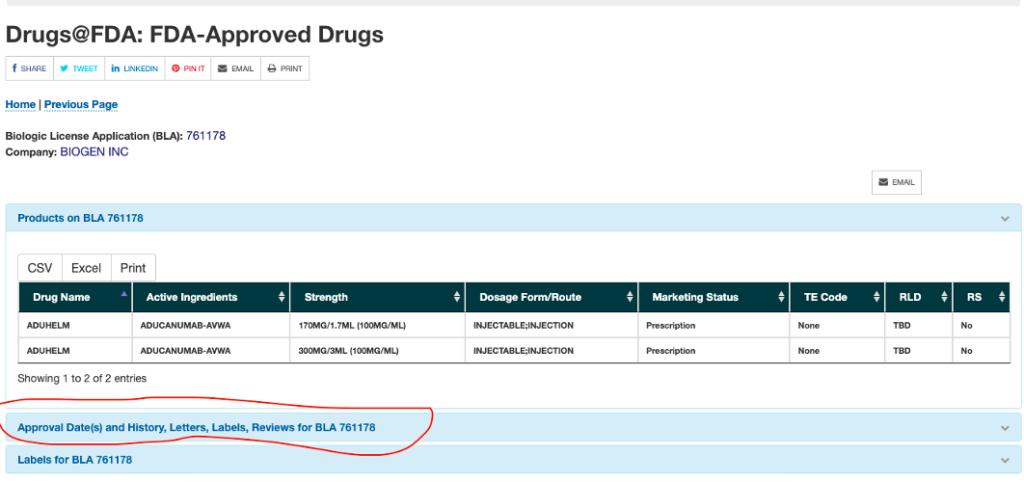Print page from share bar
The height and width of the screenshot is (482, 1024).
coord(285,69)
